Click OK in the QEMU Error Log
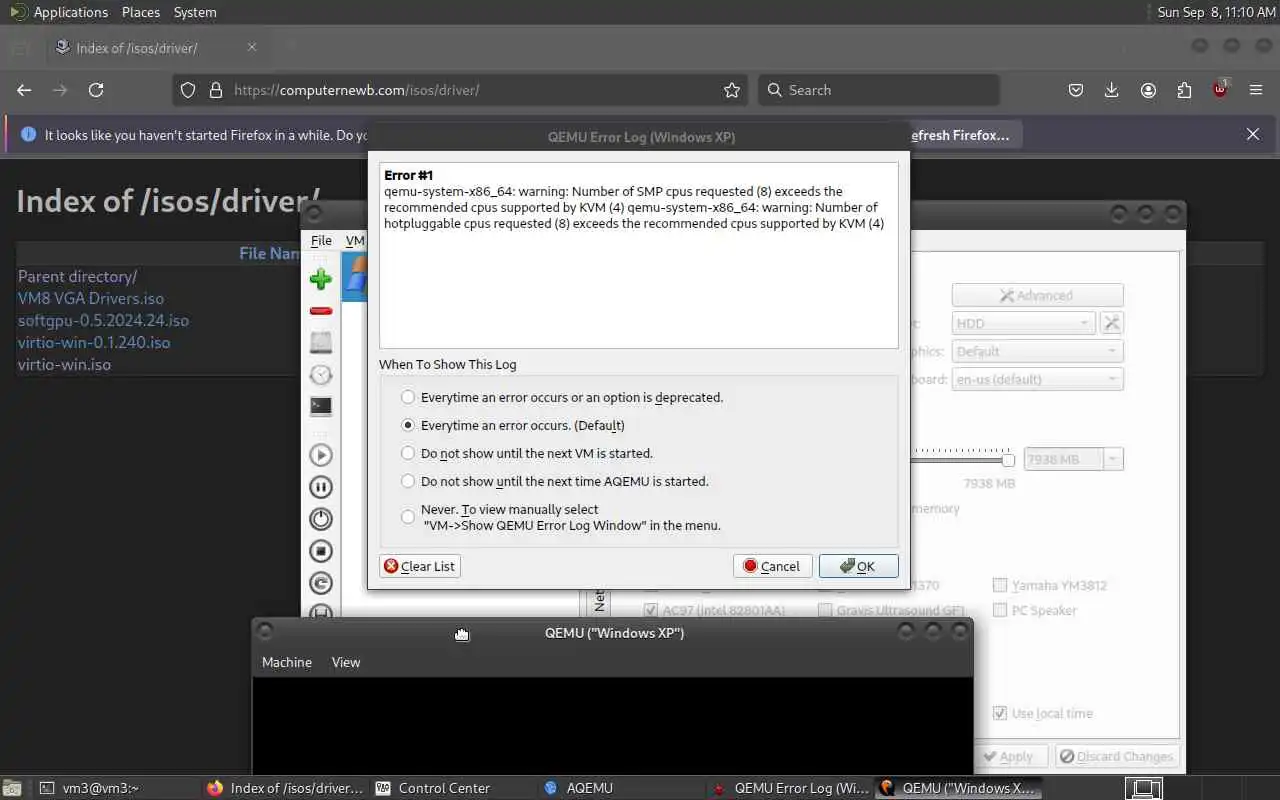This screenshot has width=1280, height=800. click(x=858, y=566)
